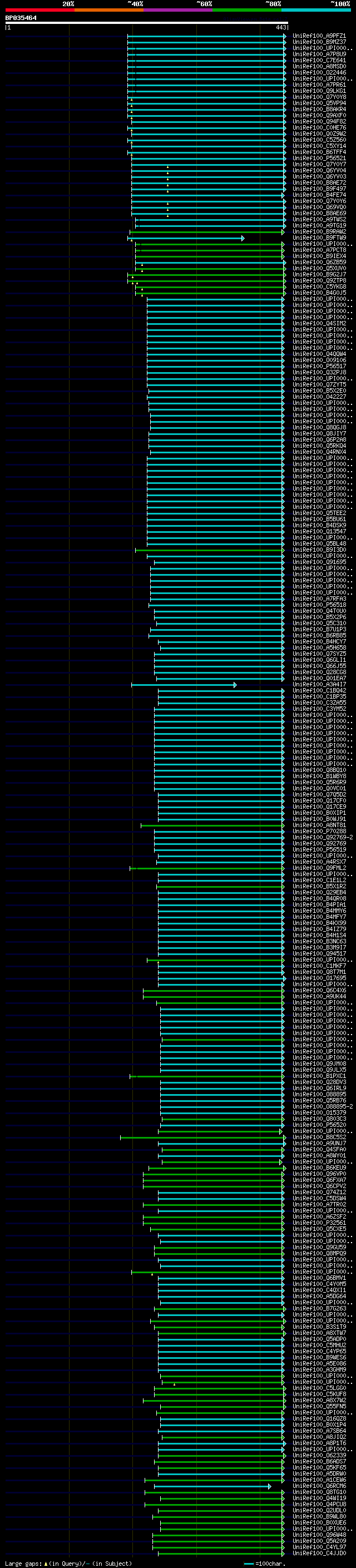Open hit UniRef100_A7P8U9

(x=319, y=54)
